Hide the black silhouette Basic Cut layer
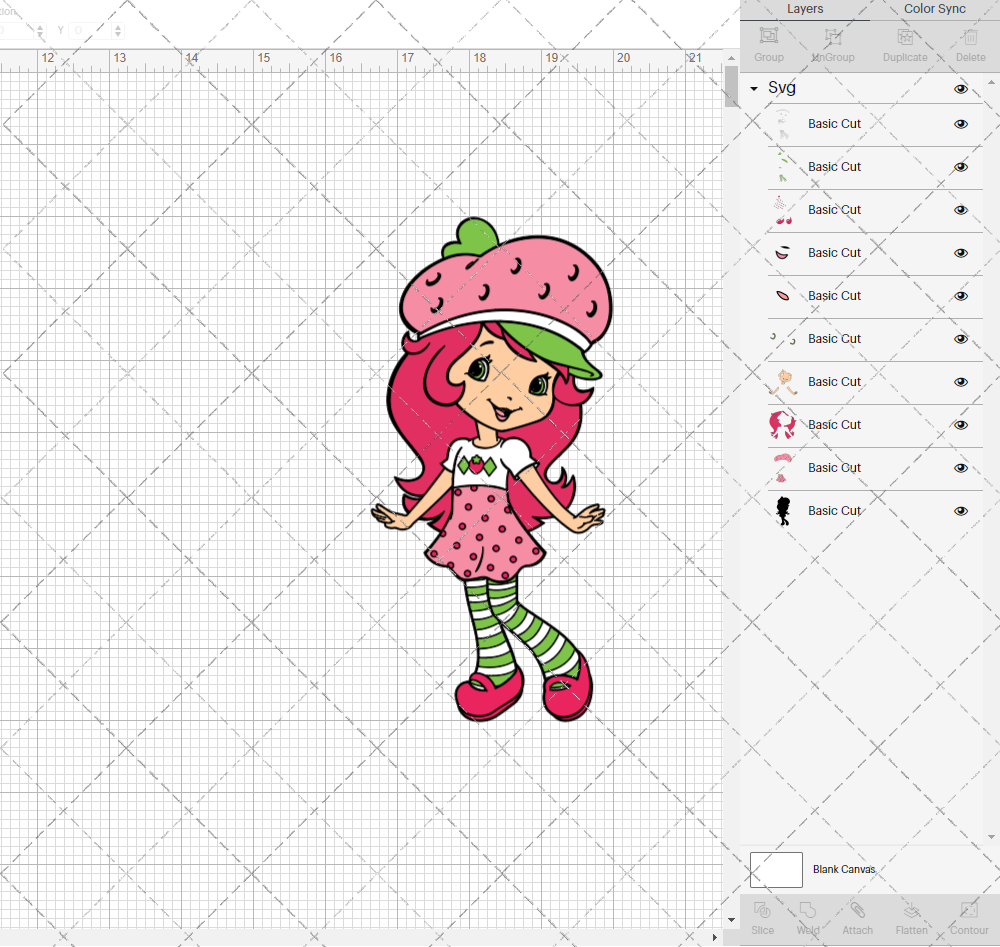Viewport: 1000px width, 947px height. click(x=960, y=511)
